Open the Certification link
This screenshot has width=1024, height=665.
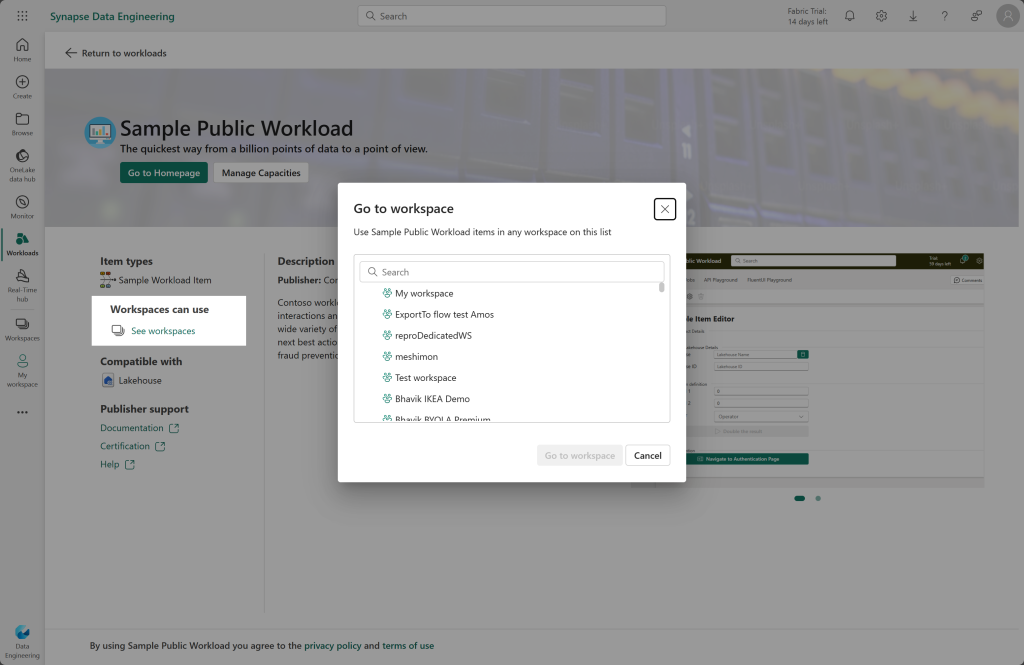point(133,446)
